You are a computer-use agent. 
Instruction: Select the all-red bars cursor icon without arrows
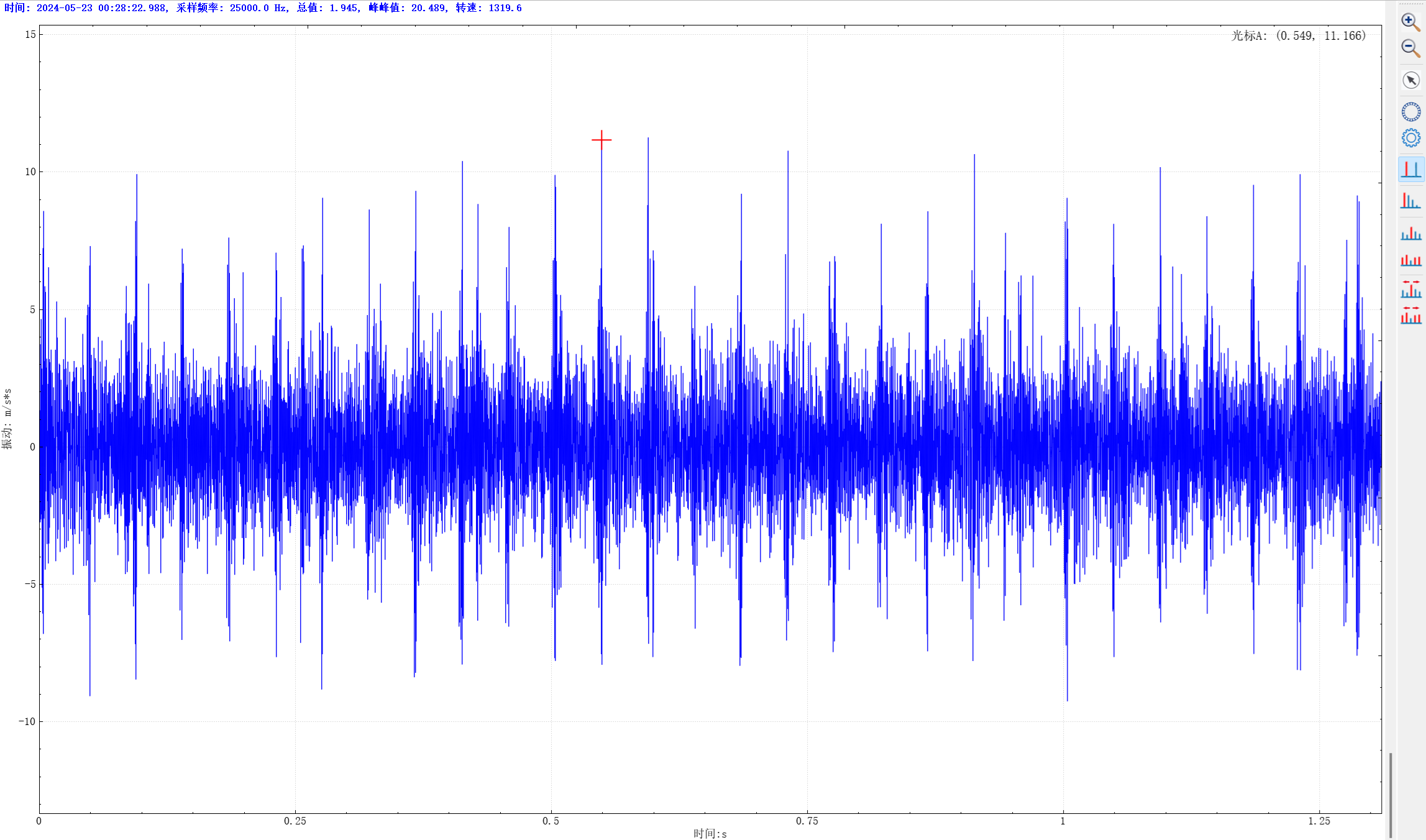(x=1410, y=260)
